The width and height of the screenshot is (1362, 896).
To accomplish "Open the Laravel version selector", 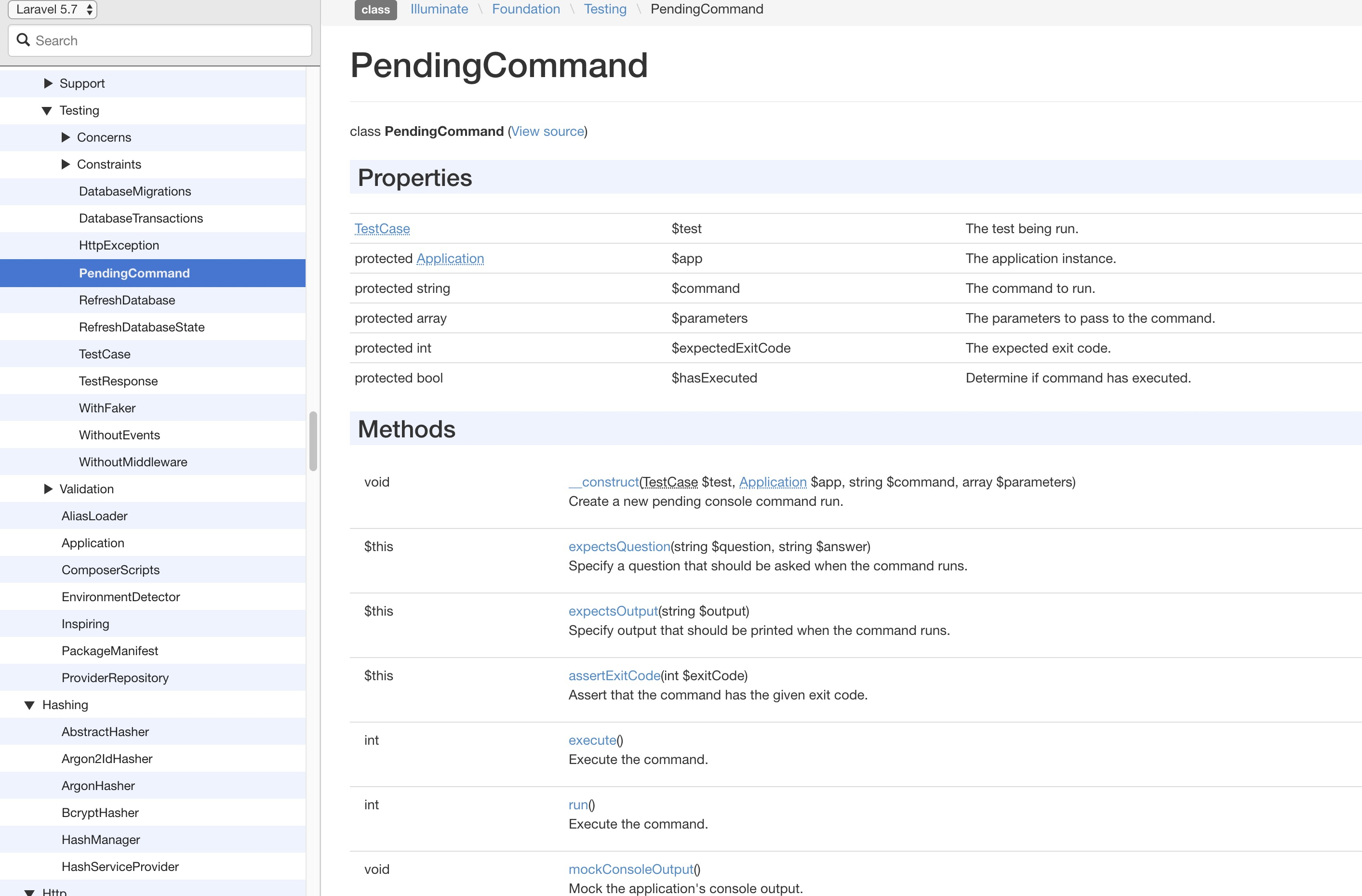I will point(52,9).
